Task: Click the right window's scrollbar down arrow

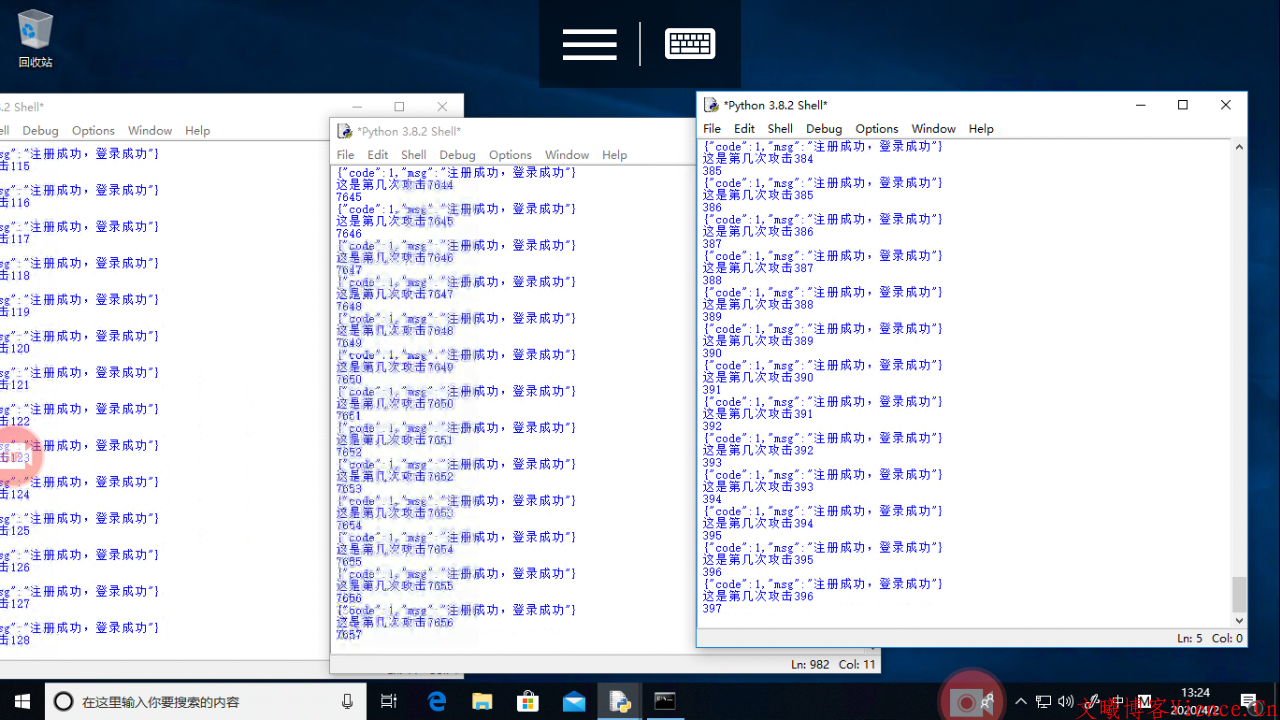Action: (1239, 620)
